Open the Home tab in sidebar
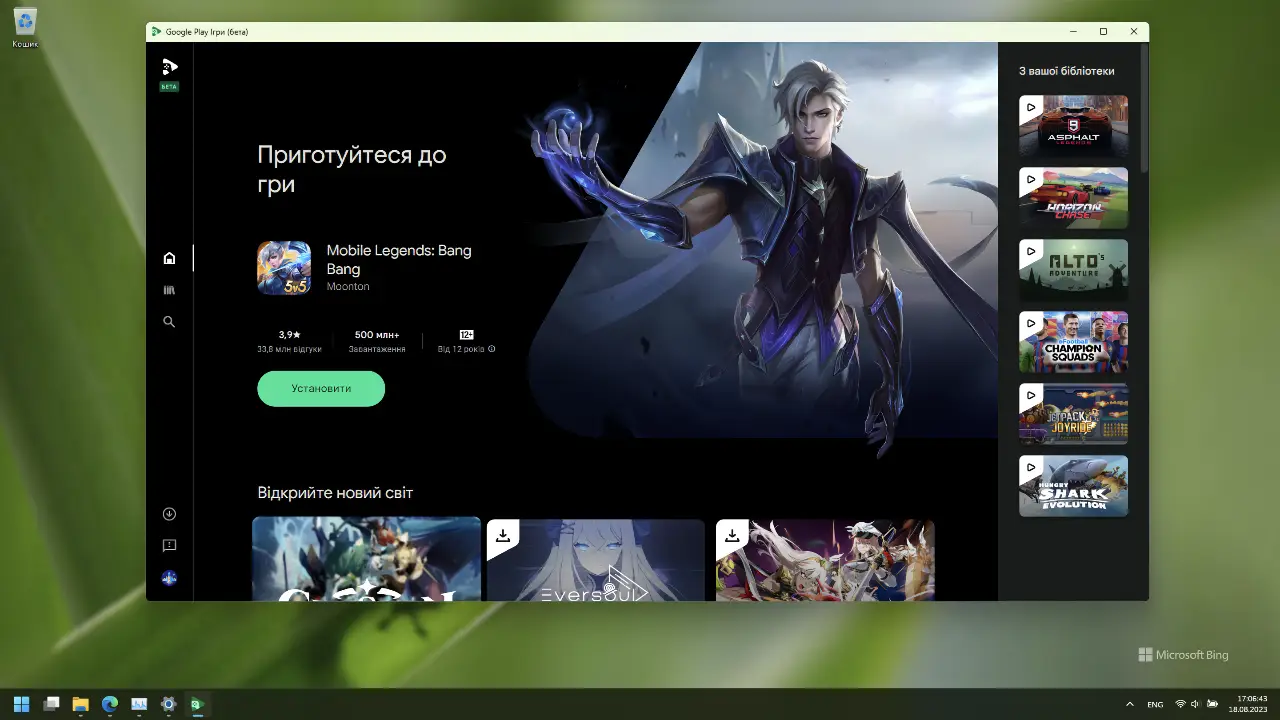1280x720 pixels. (169, 258)
